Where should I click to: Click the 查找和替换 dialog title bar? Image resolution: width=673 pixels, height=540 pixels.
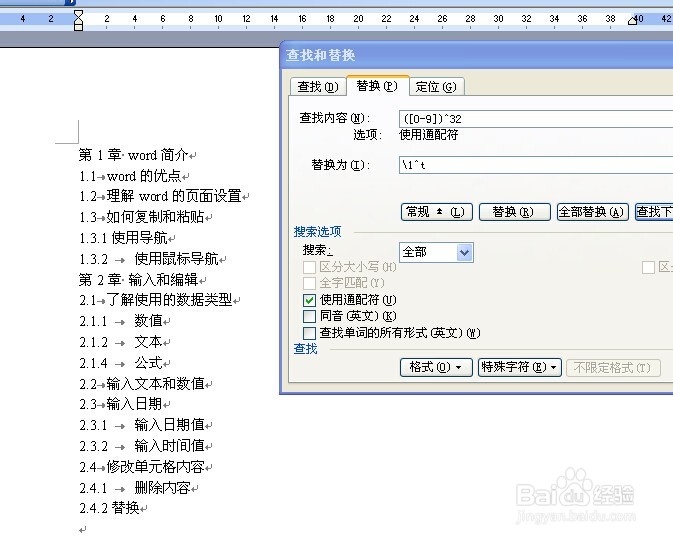(x=476, y=55)
